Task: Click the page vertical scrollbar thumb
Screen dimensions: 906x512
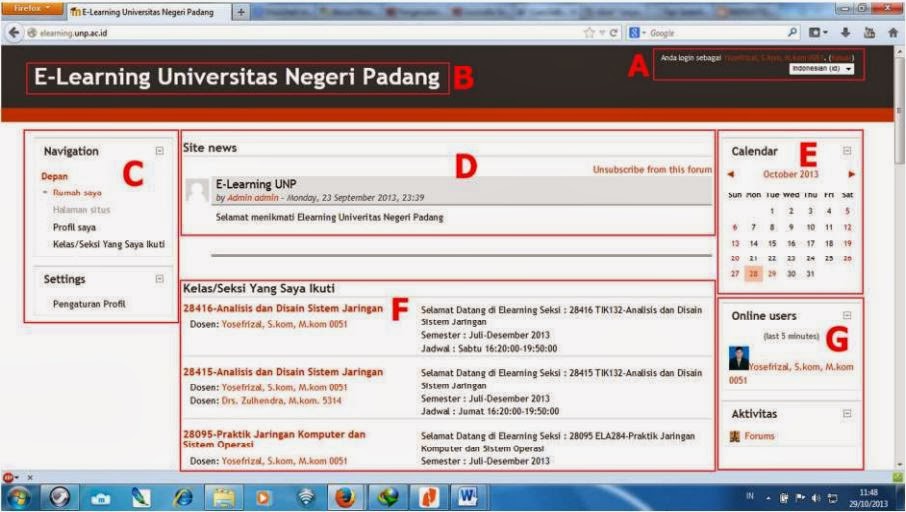Action: tap(900, 110)
